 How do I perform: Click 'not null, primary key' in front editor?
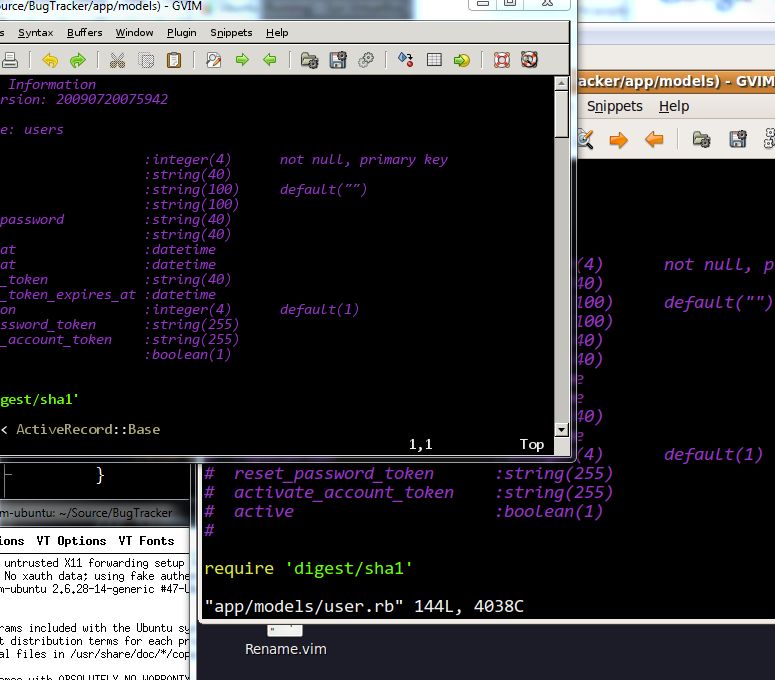(364, 160)
